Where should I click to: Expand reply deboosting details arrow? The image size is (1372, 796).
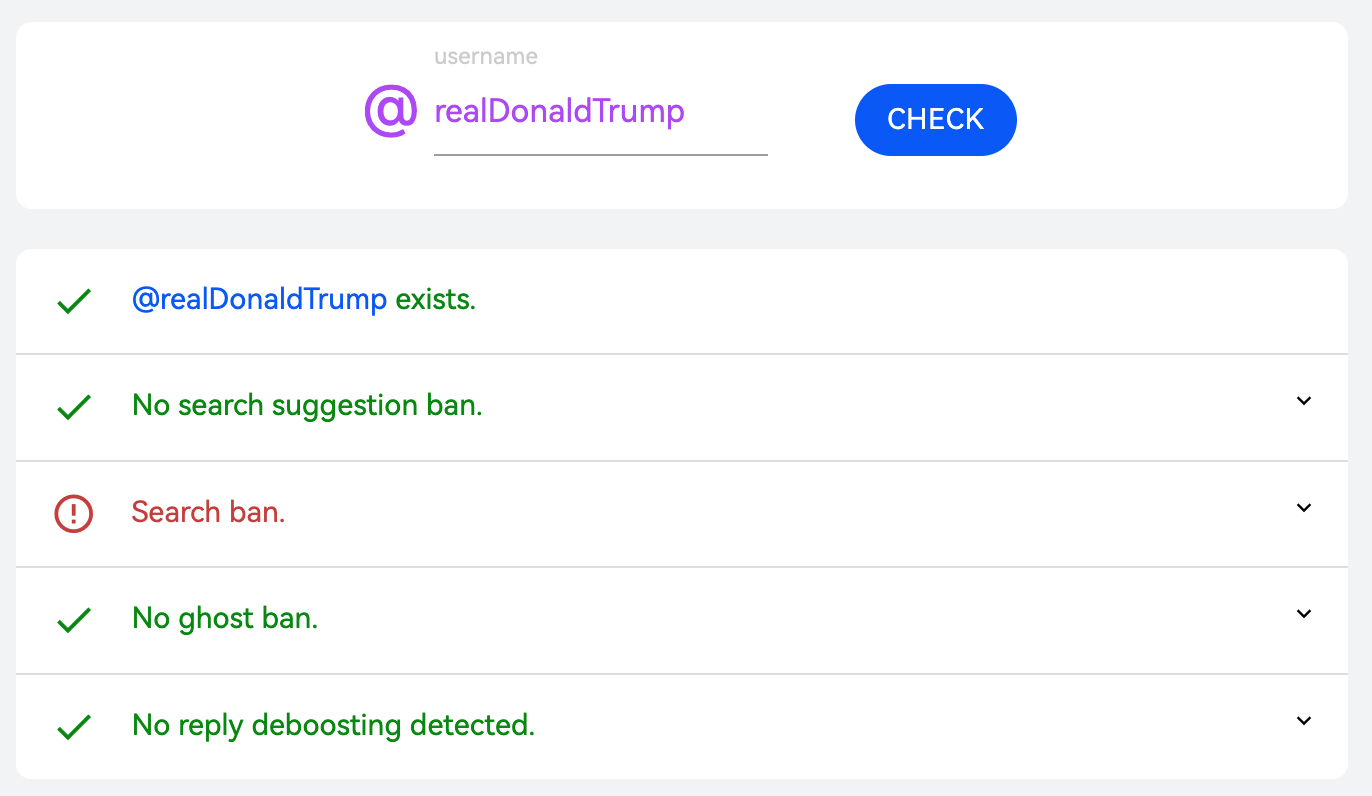click(1303, 721)
